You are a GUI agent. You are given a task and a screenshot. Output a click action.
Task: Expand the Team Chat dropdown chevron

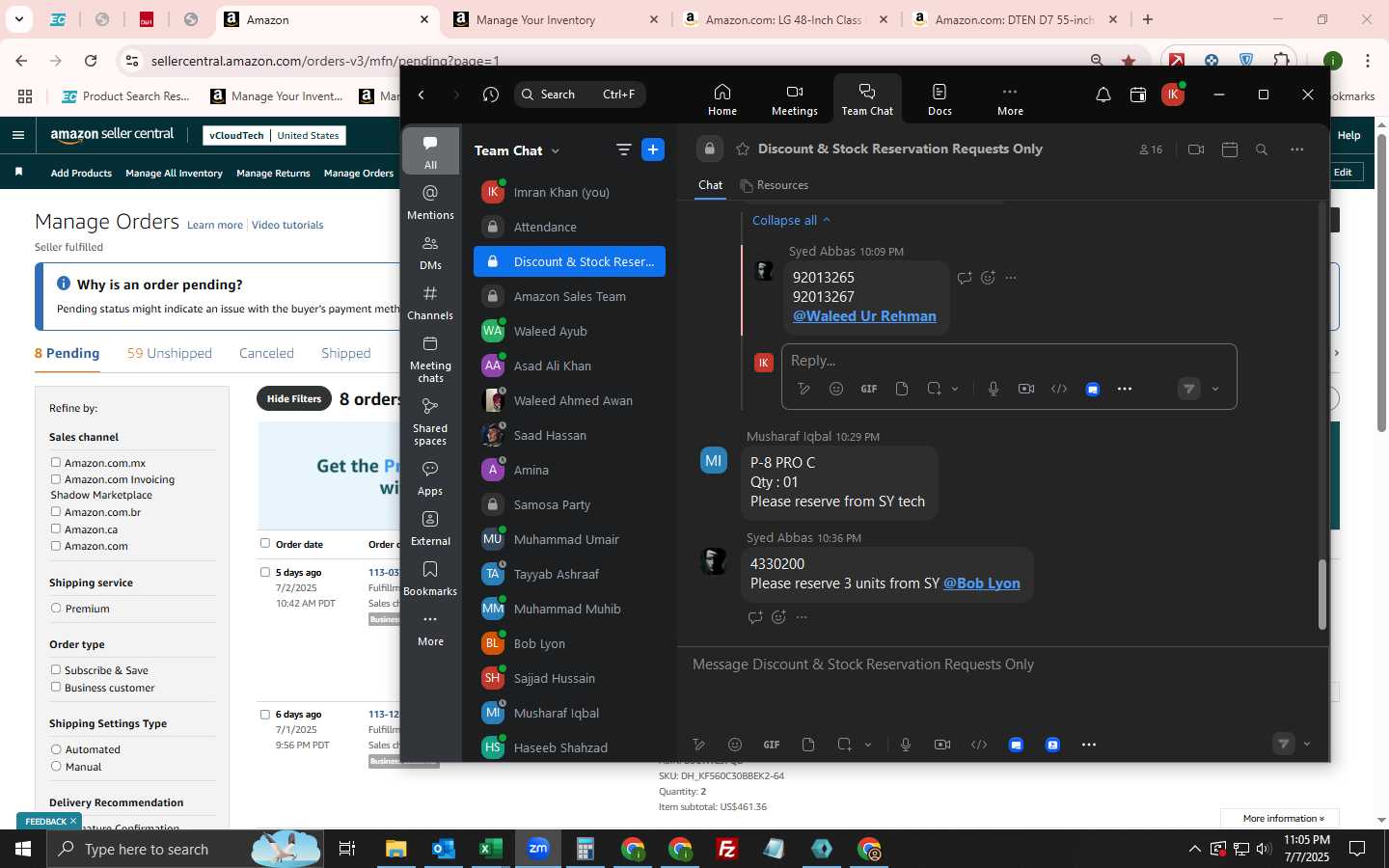[556, 151]
